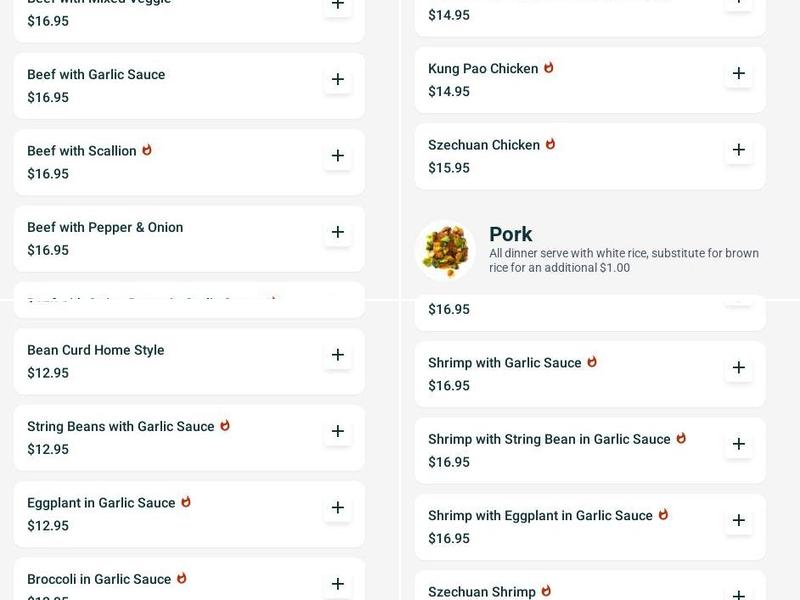Open the Pork category thumbnail image

[x=445, y=250]
